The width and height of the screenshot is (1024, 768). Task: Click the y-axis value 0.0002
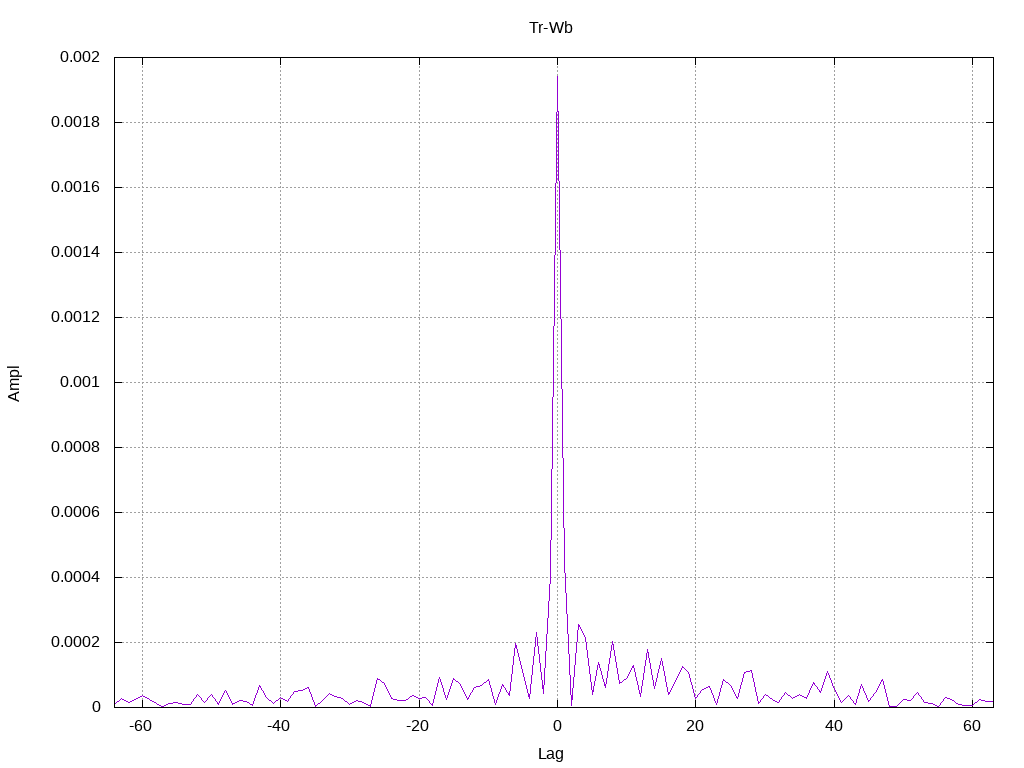click(x=76, y=642)
